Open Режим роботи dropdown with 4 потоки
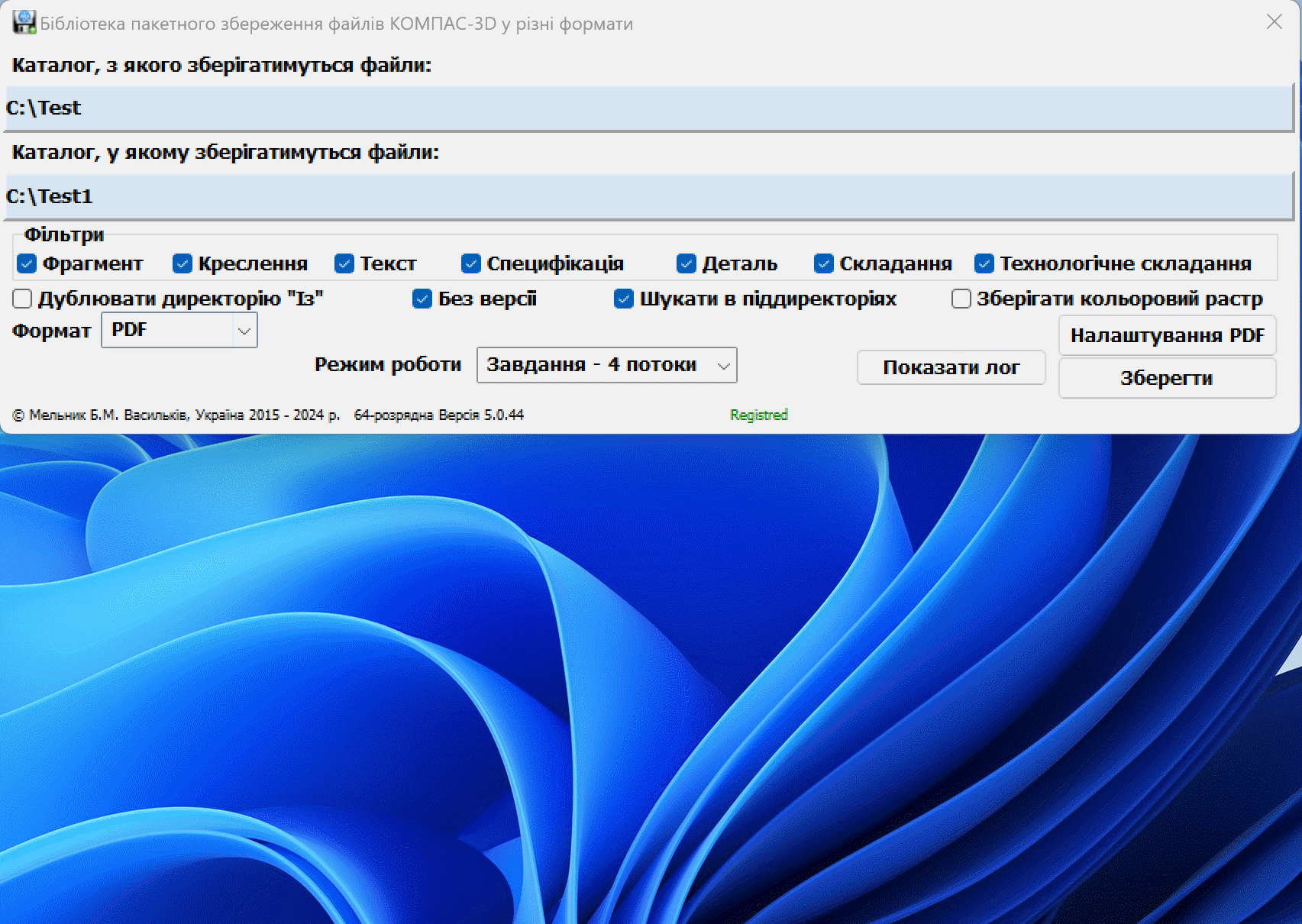The width and height of the screenshot is (1302, 924). tap(607, 365)
